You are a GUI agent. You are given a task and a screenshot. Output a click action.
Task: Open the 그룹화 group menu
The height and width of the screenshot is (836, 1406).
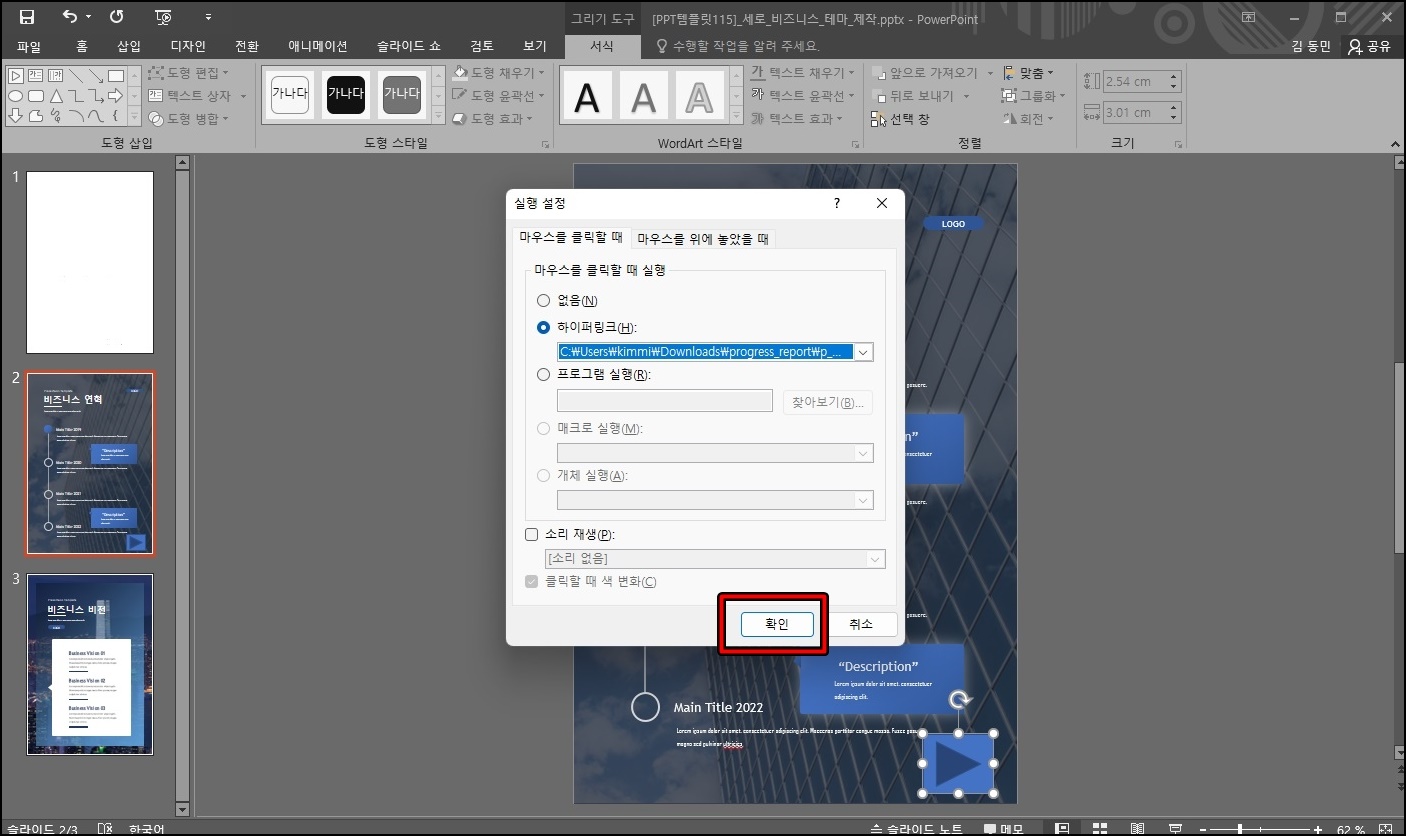(1033, 96)
